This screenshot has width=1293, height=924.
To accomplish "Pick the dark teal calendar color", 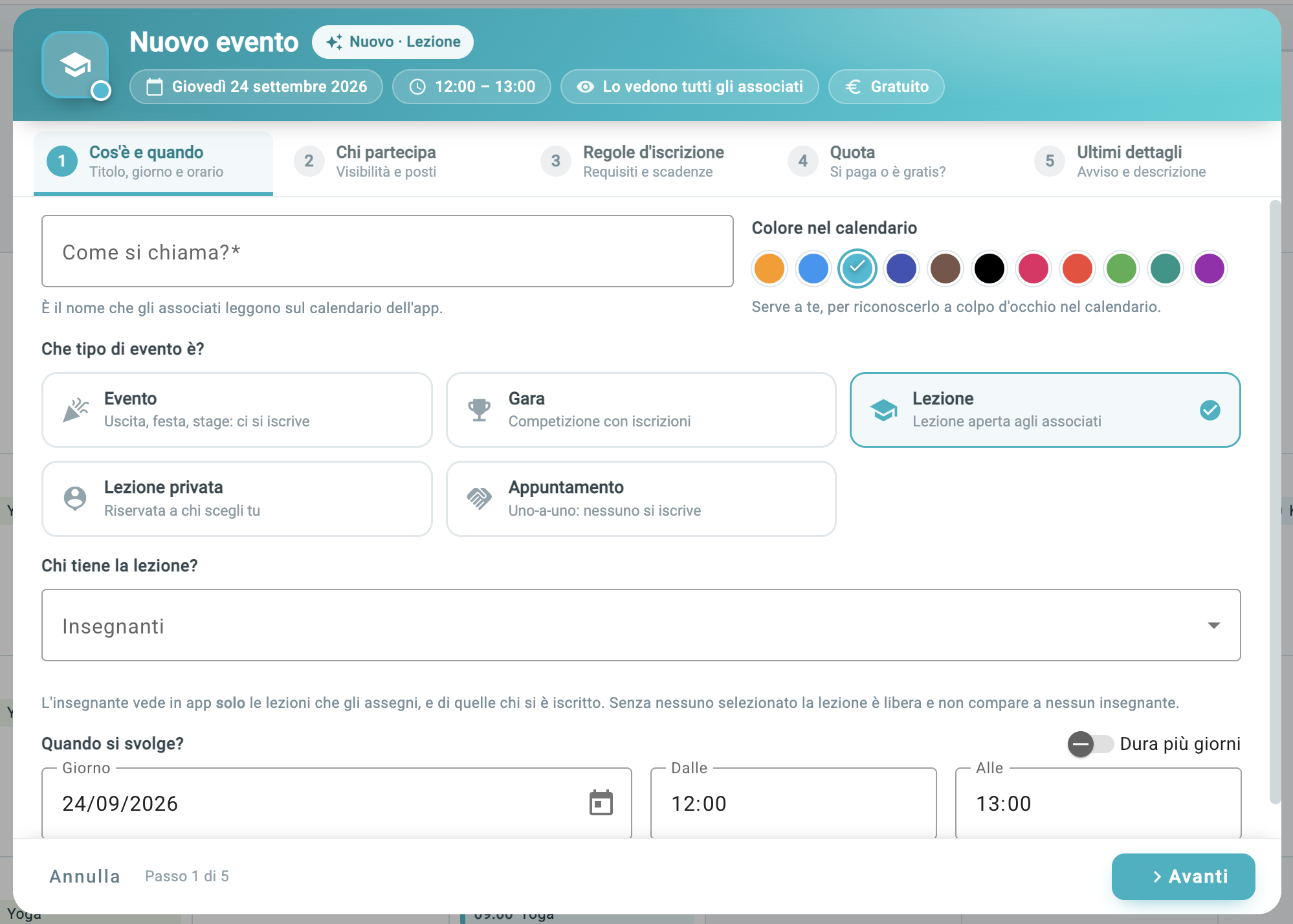I will [x=1166, y=269].
